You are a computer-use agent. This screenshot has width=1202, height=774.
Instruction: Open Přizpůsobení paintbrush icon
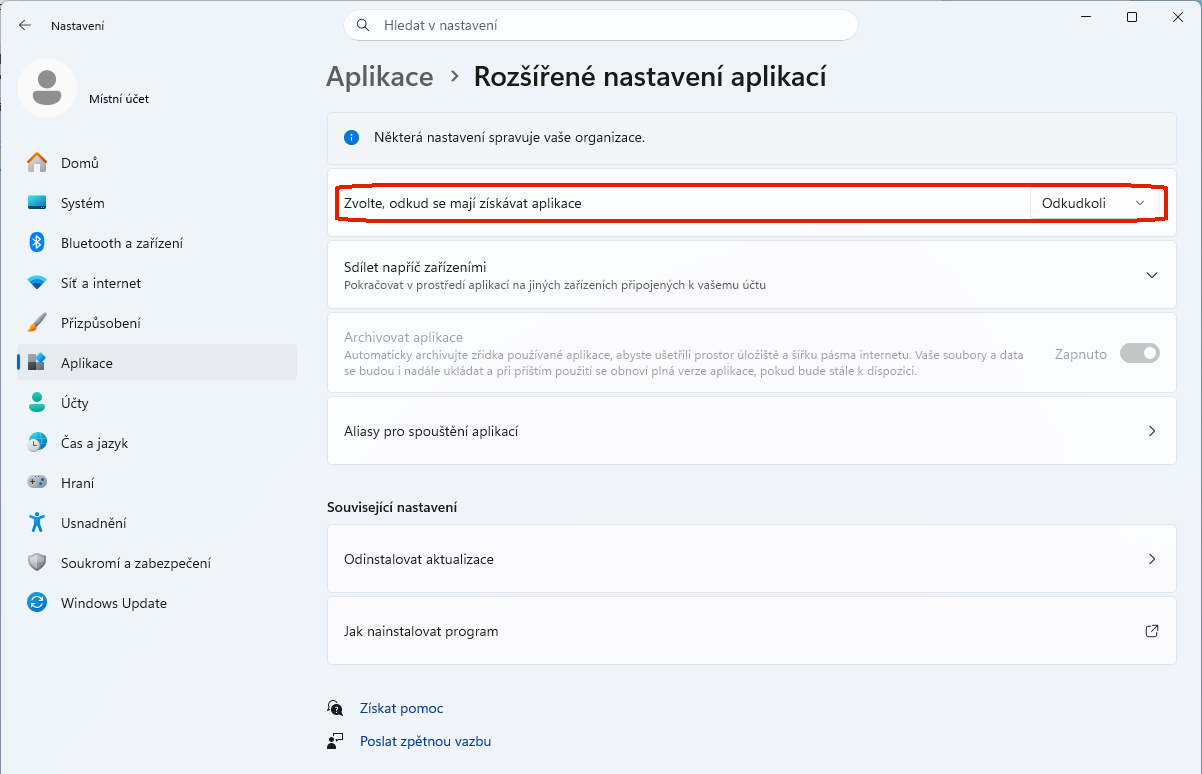point(37,323)
